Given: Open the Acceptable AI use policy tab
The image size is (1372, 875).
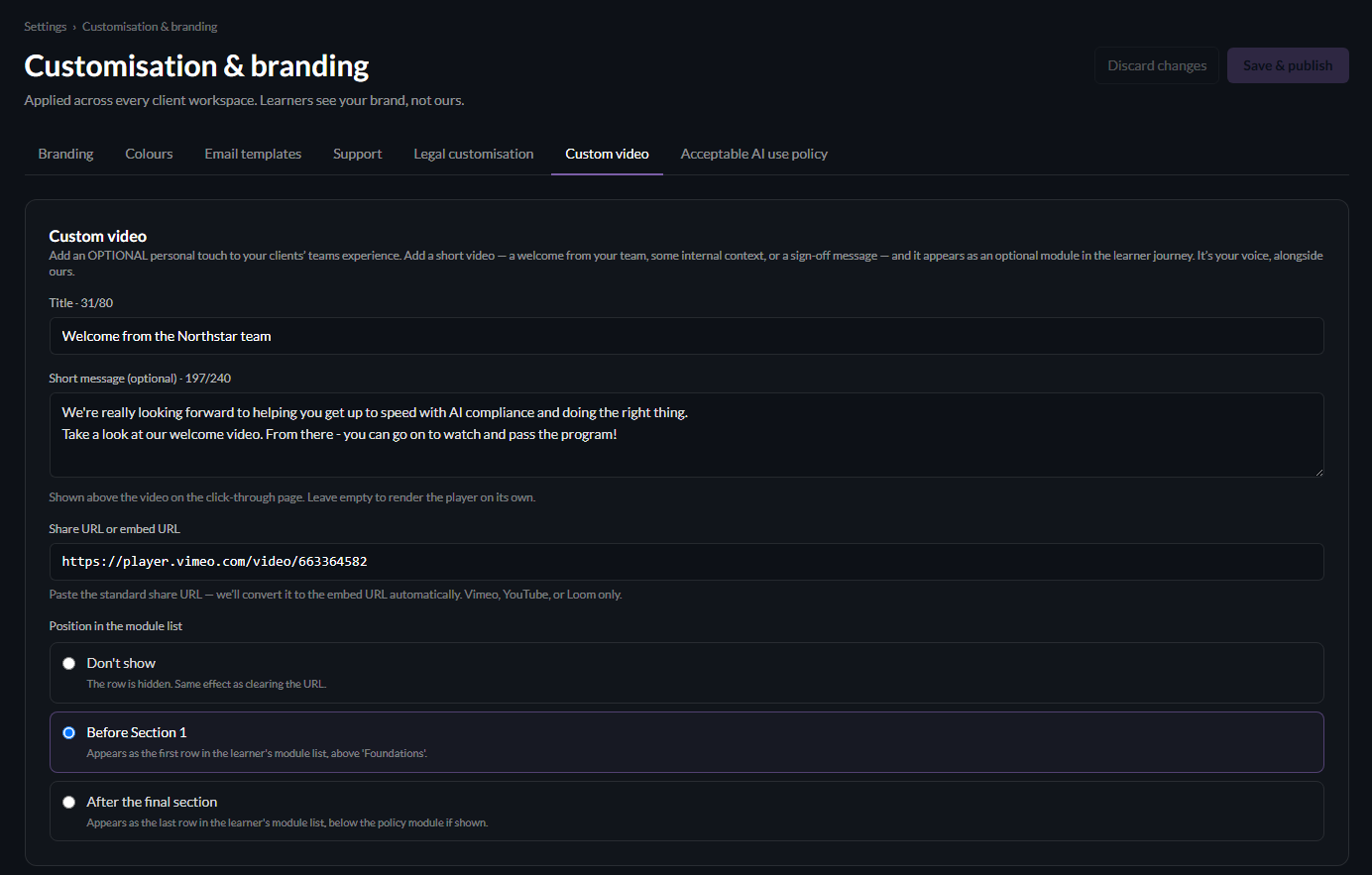Looking at the screenshot, I should coord(754,154).
